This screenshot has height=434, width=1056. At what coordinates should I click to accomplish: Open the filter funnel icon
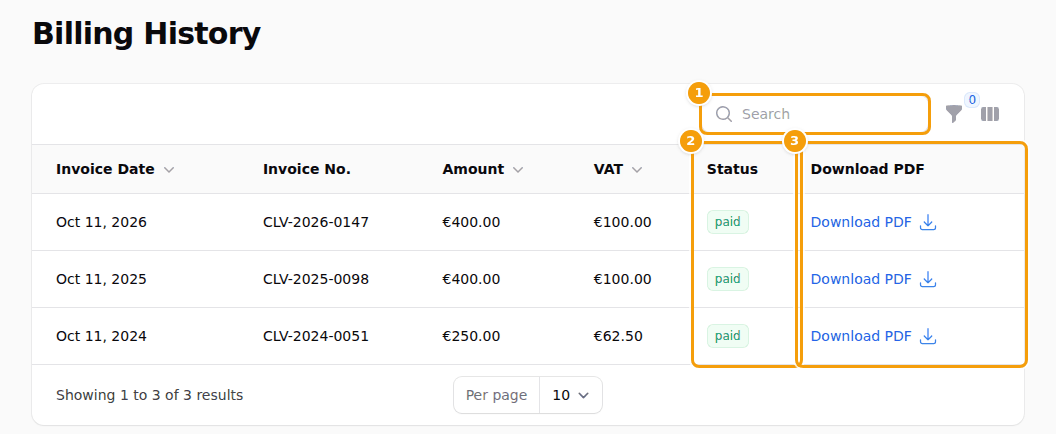[x=954, y=114]
